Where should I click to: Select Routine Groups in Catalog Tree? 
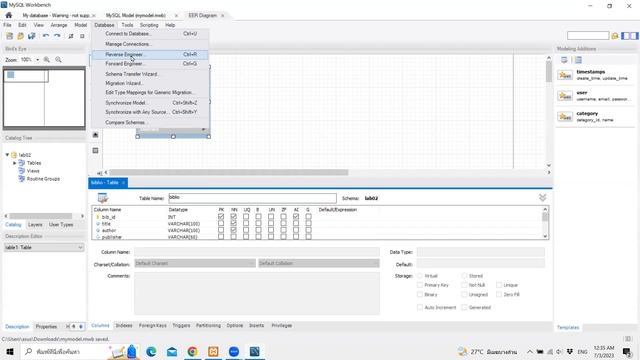(x=43, y=179)
